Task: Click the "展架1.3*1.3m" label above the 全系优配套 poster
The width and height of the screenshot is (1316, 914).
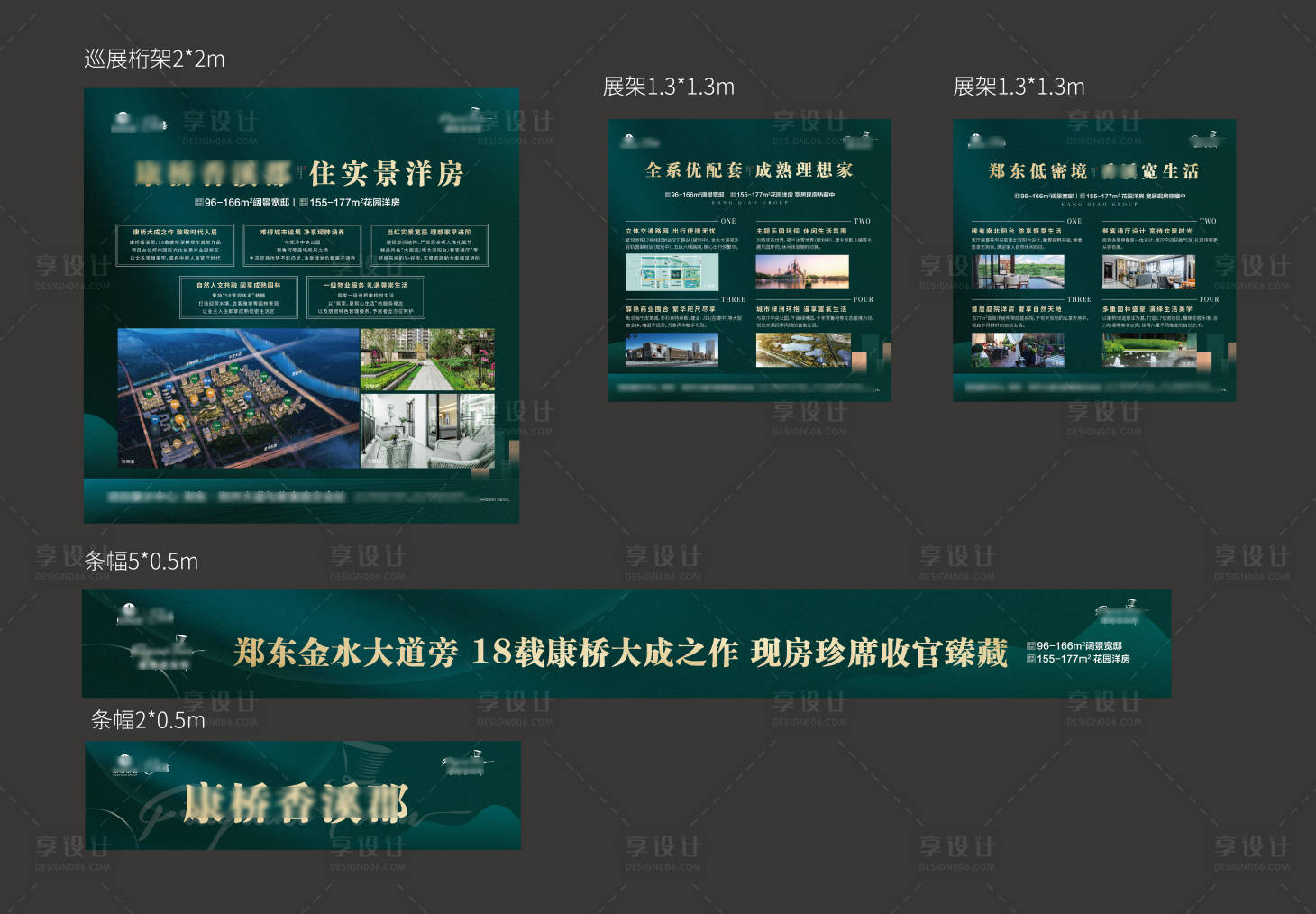Action: [668, 87]
